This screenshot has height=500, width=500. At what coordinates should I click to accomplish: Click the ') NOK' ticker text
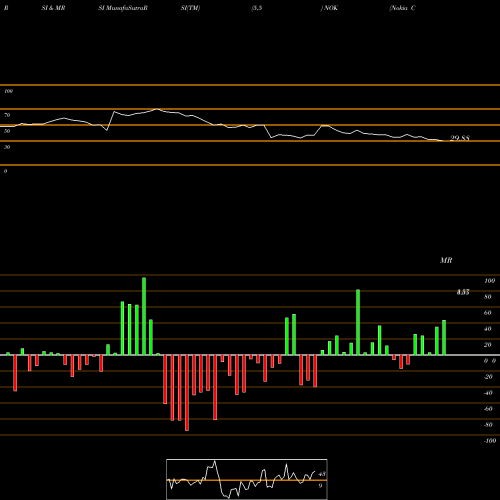pyautogui.click(x=329, y=8)
